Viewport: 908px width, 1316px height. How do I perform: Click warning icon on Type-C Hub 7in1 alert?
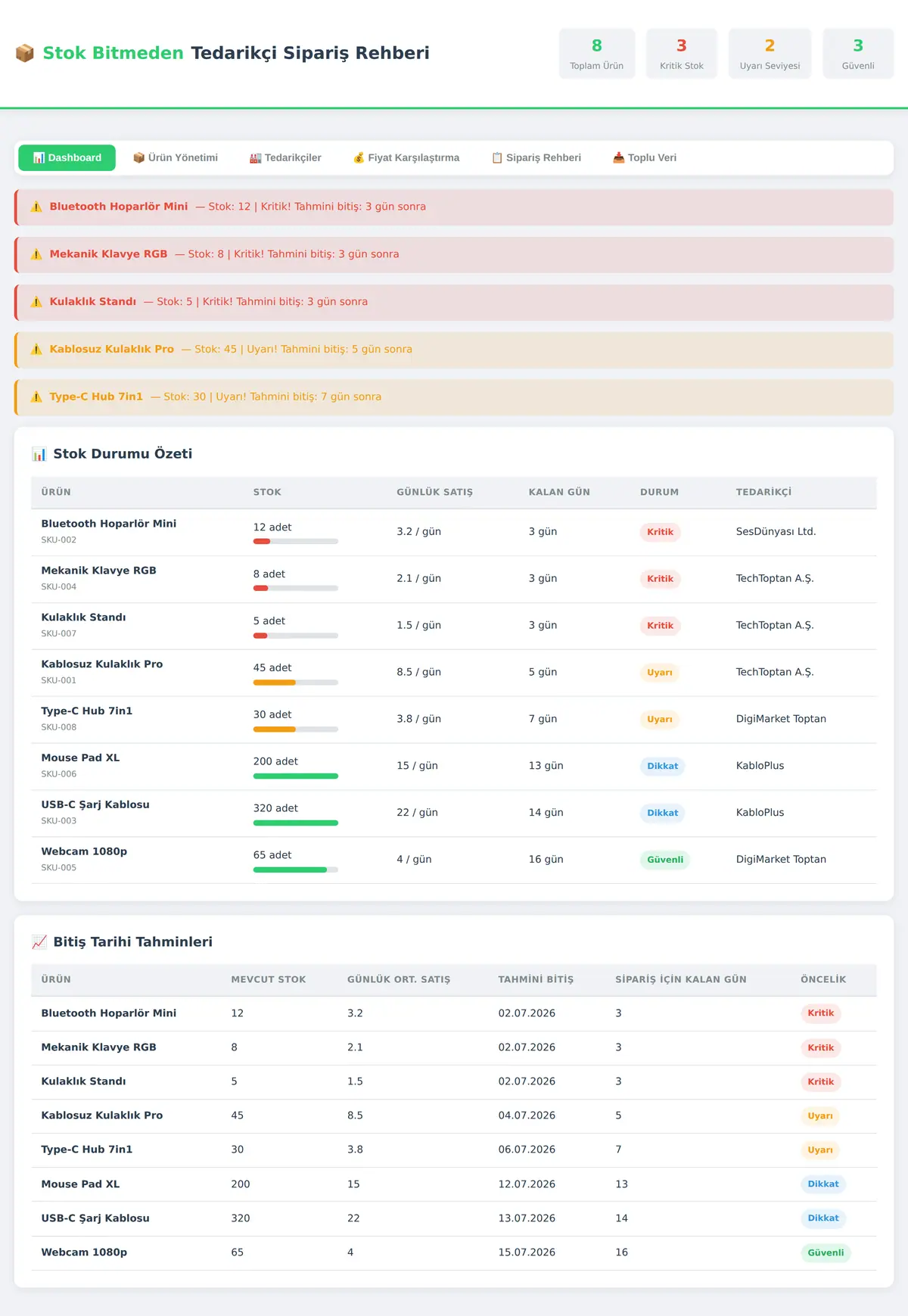coord(36,397)
